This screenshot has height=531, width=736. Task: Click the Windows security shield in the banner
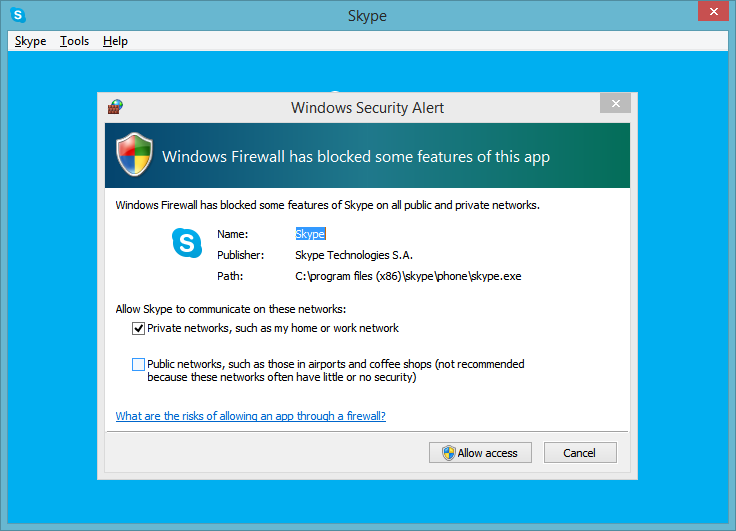pos(135,154)
